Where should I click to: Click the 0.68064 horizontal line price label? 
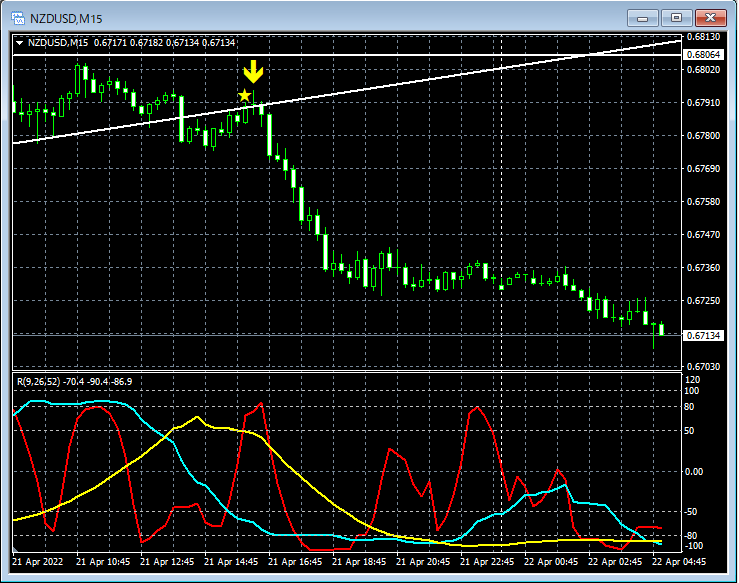(703, 55)
